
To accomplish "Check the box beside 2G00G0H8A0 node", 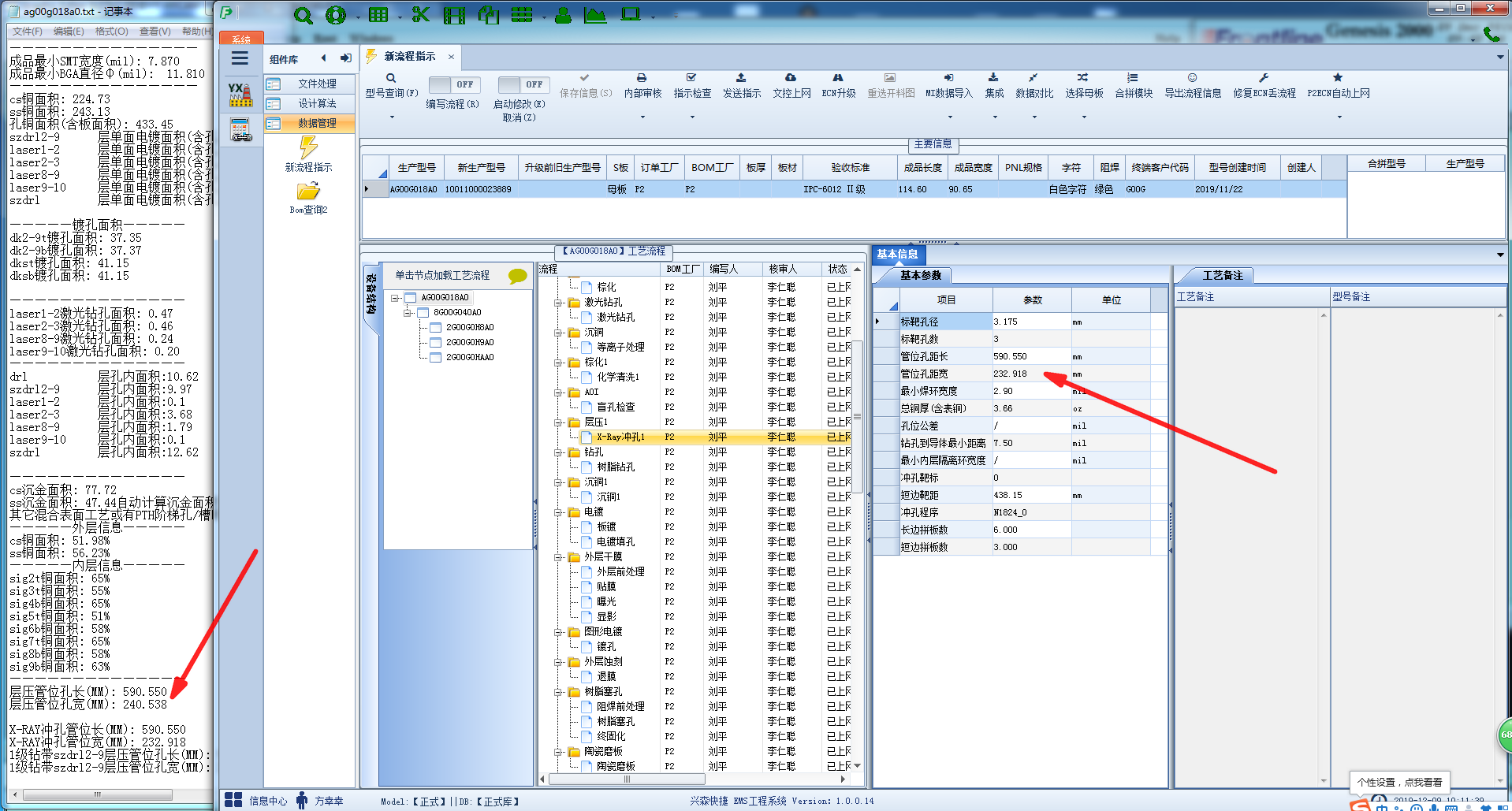I will point(435,328).
